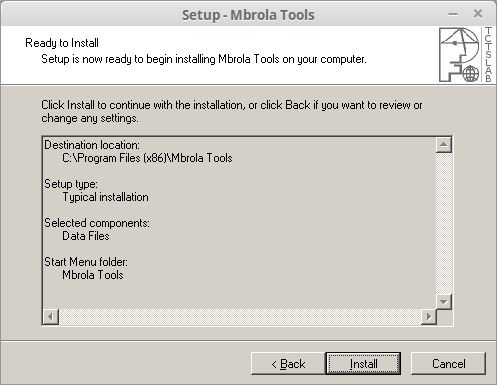
Task: Click the horizontal scroll right arrow
Action: point(429,316)
